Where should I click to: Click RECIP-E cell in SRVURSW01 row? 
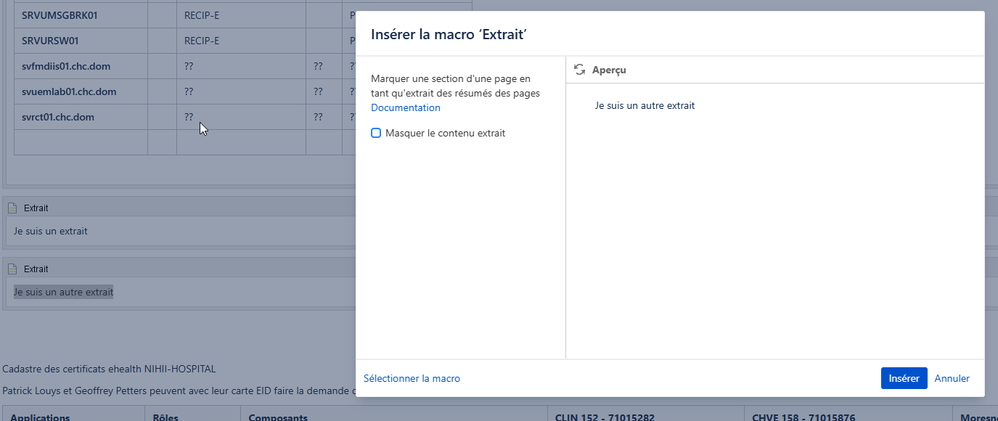click(241, 41)
